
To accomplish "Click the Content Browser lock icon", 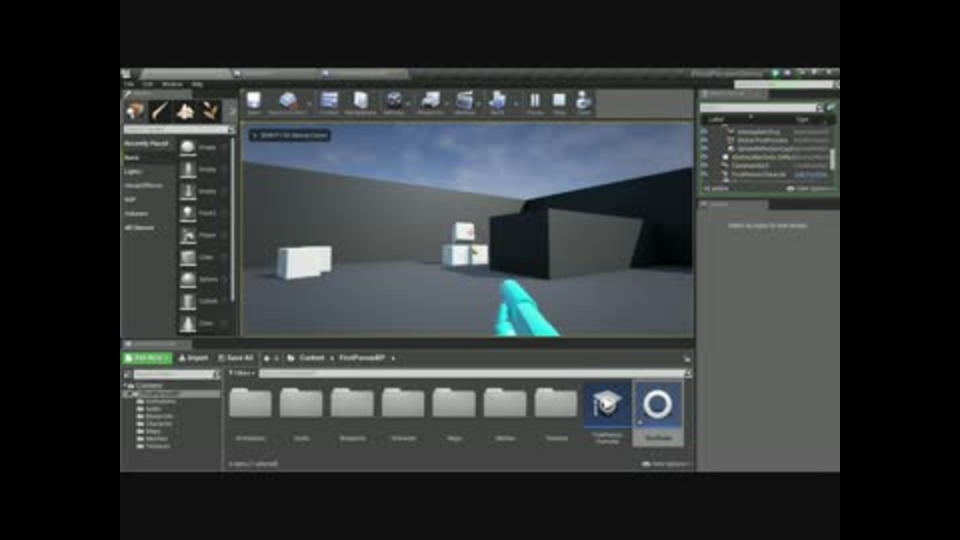I will 687,359.
